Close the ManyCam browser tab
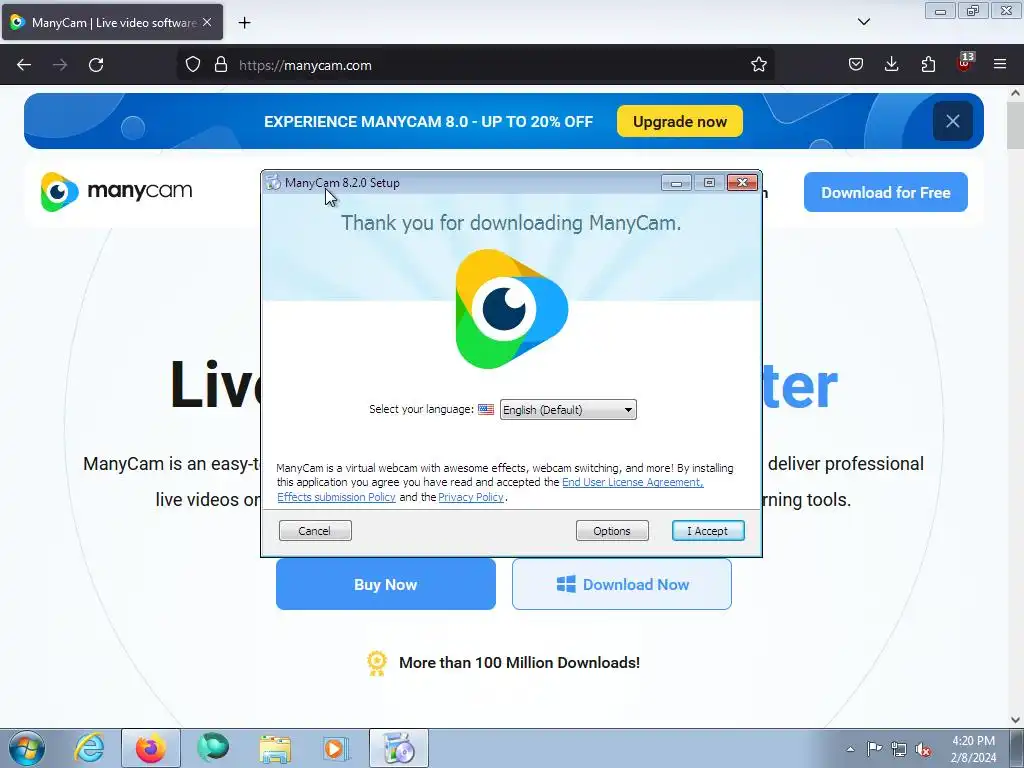 [x=207, y=22]
